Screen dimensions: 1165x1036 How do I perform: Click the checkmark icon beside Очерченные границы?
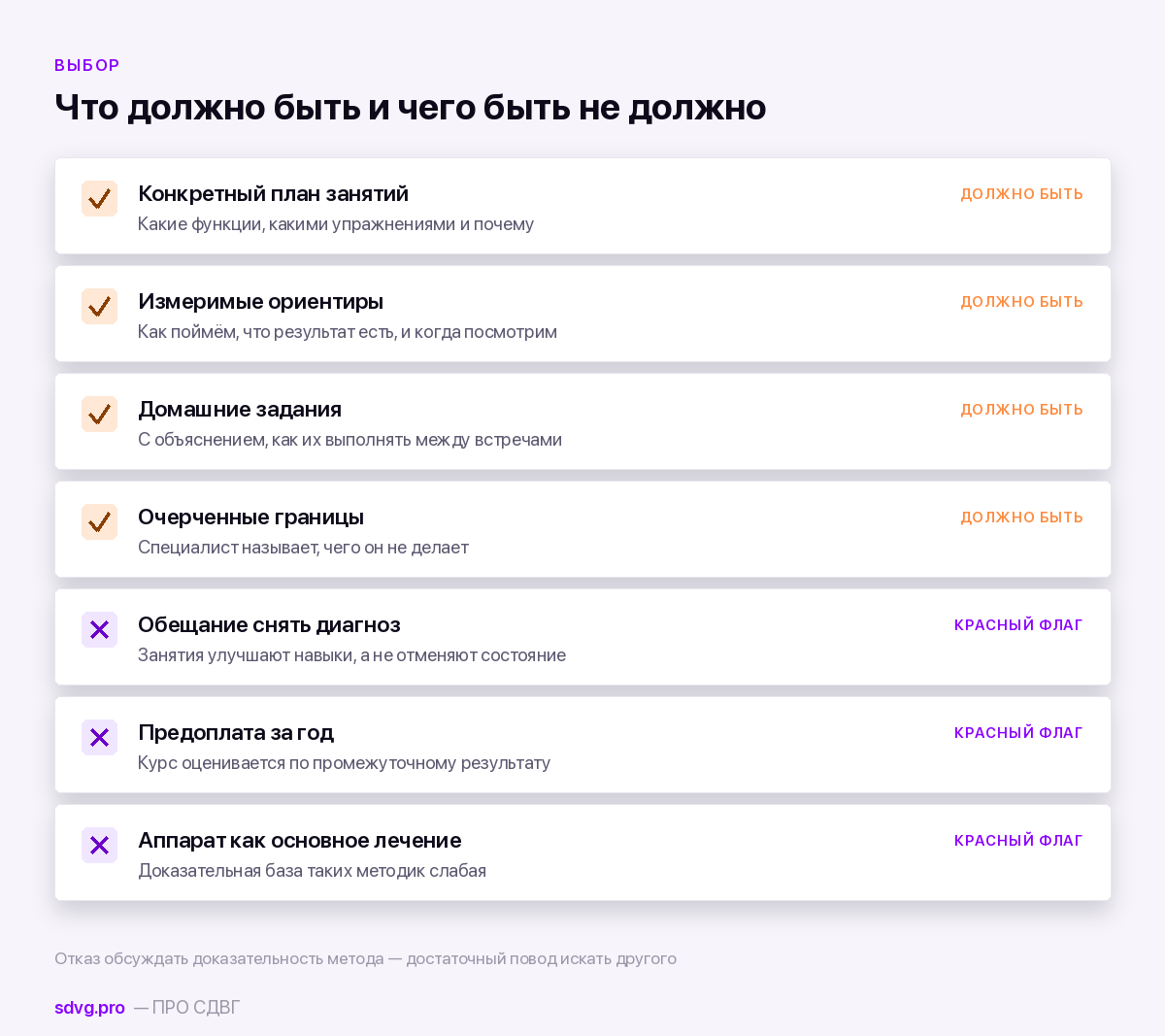coord(99,522)
